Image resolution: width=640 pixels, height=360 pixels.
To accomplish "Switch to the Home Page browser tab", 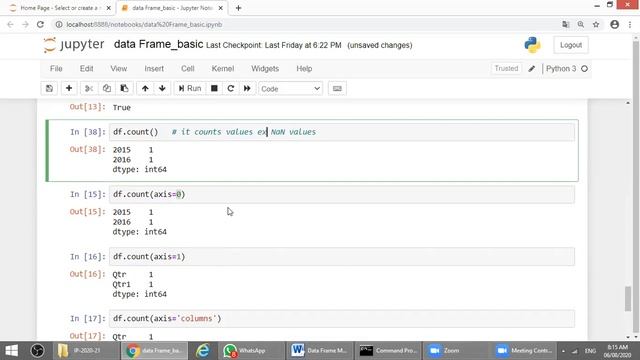I will pos(59,8).
